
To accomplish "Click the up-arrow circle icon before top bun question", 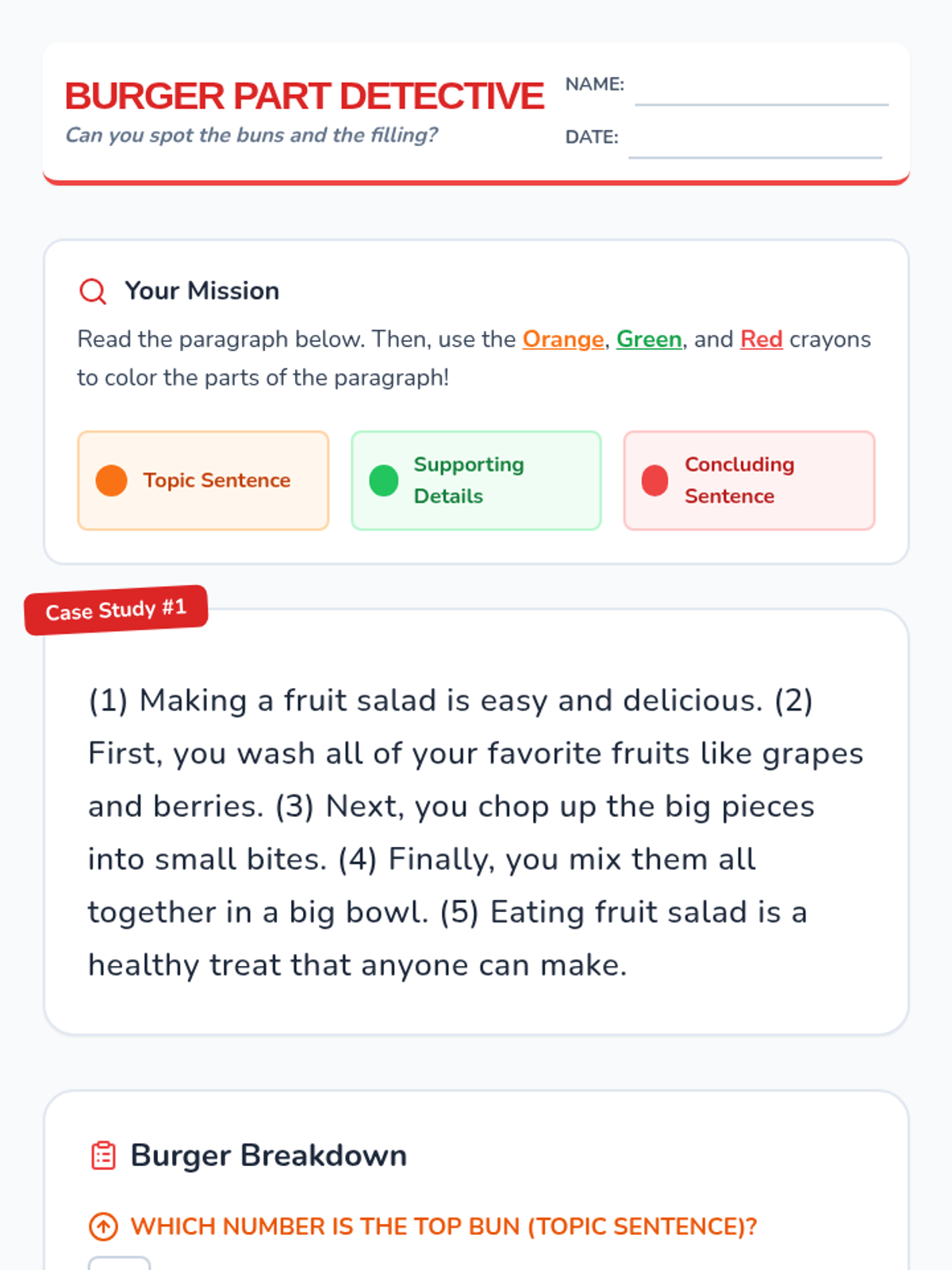I will 103,1226.
